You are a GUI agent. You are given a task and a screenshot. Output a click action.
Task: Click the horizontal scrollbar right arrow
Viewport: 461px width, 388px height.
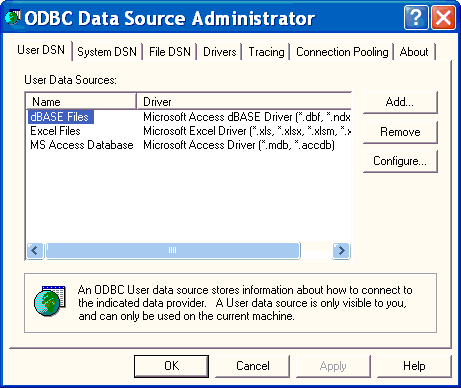341,250
